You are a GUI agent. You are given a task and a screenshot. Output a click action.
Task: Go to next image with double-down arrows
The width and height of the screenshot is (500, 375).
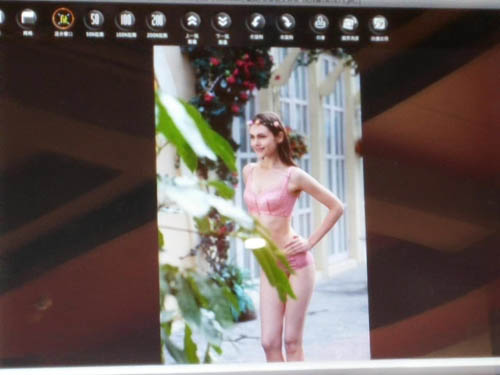coord(222,22)
